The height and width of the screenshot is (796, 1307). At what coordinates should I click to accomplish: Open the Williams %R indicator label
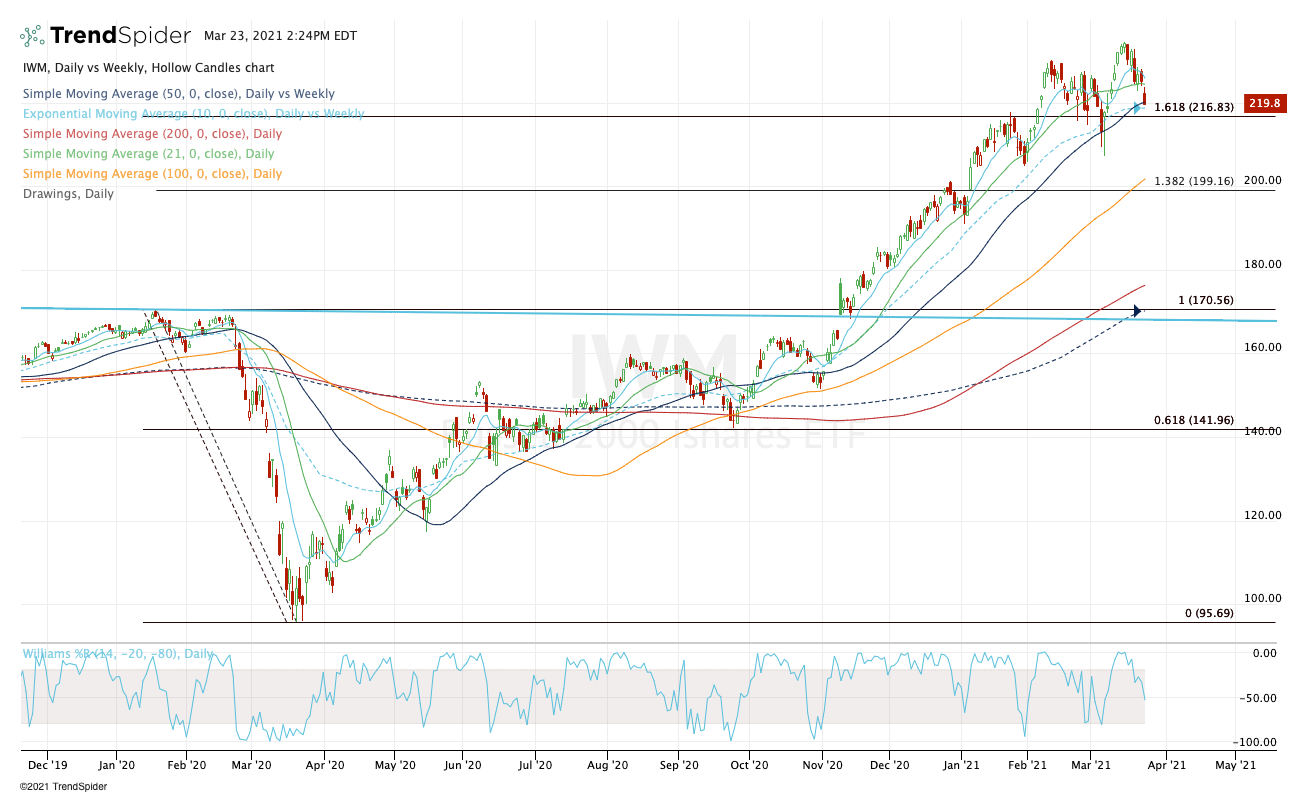pyautogui.click(x=118, y=654)
